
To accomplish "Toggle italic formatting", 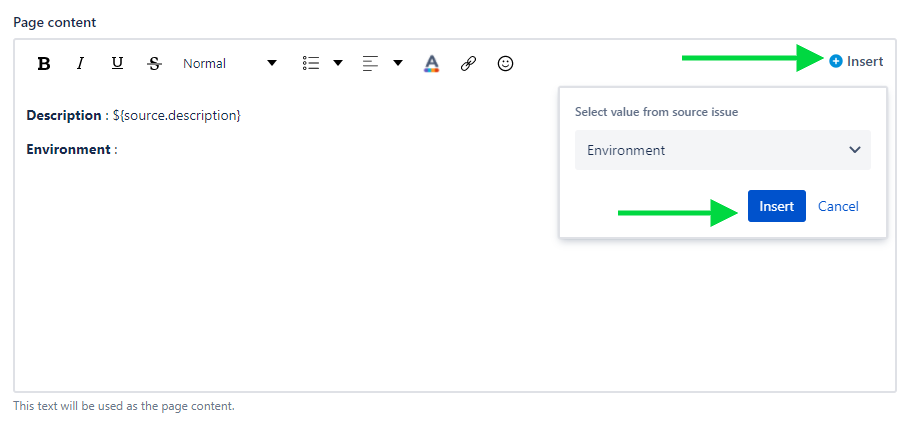I will click(x=80, y=63).
